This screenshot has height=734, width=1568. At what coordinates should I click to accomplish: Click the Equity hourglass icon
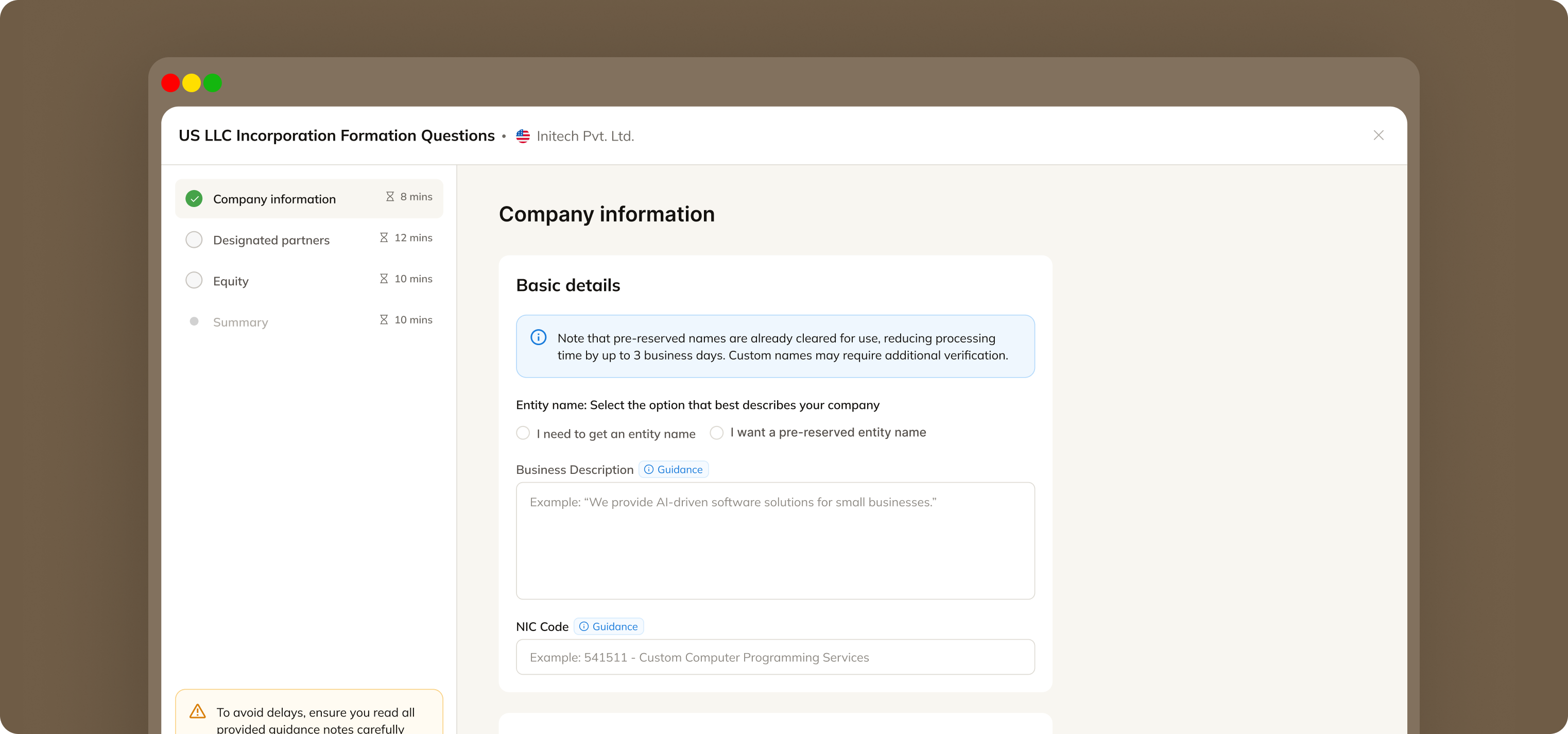point(384,278)
